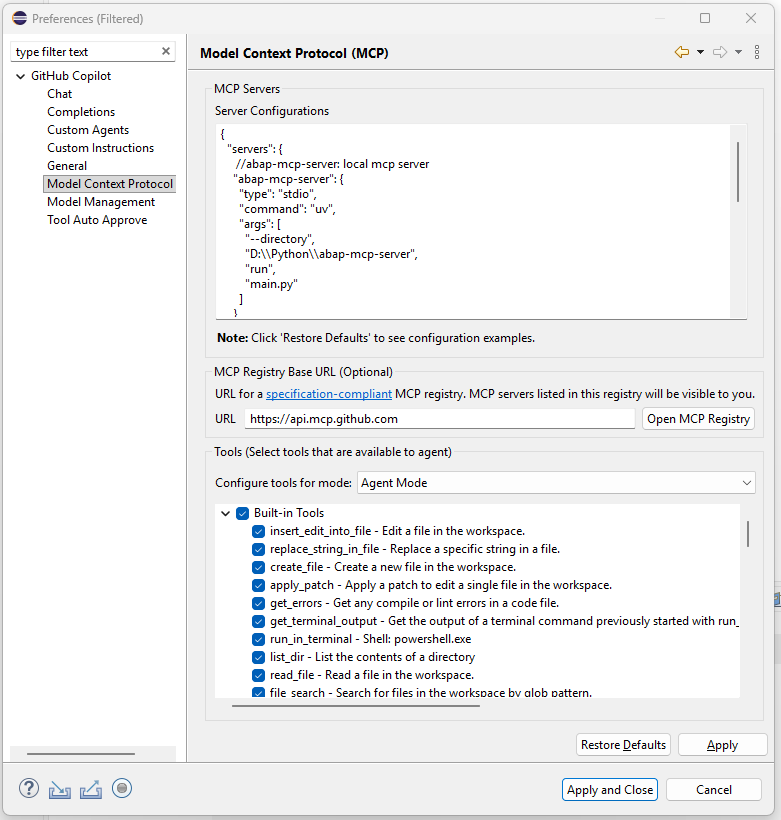
Task: Open the forward history dropdown arrow
Action: pyautogui.click(x=739, y=52)
